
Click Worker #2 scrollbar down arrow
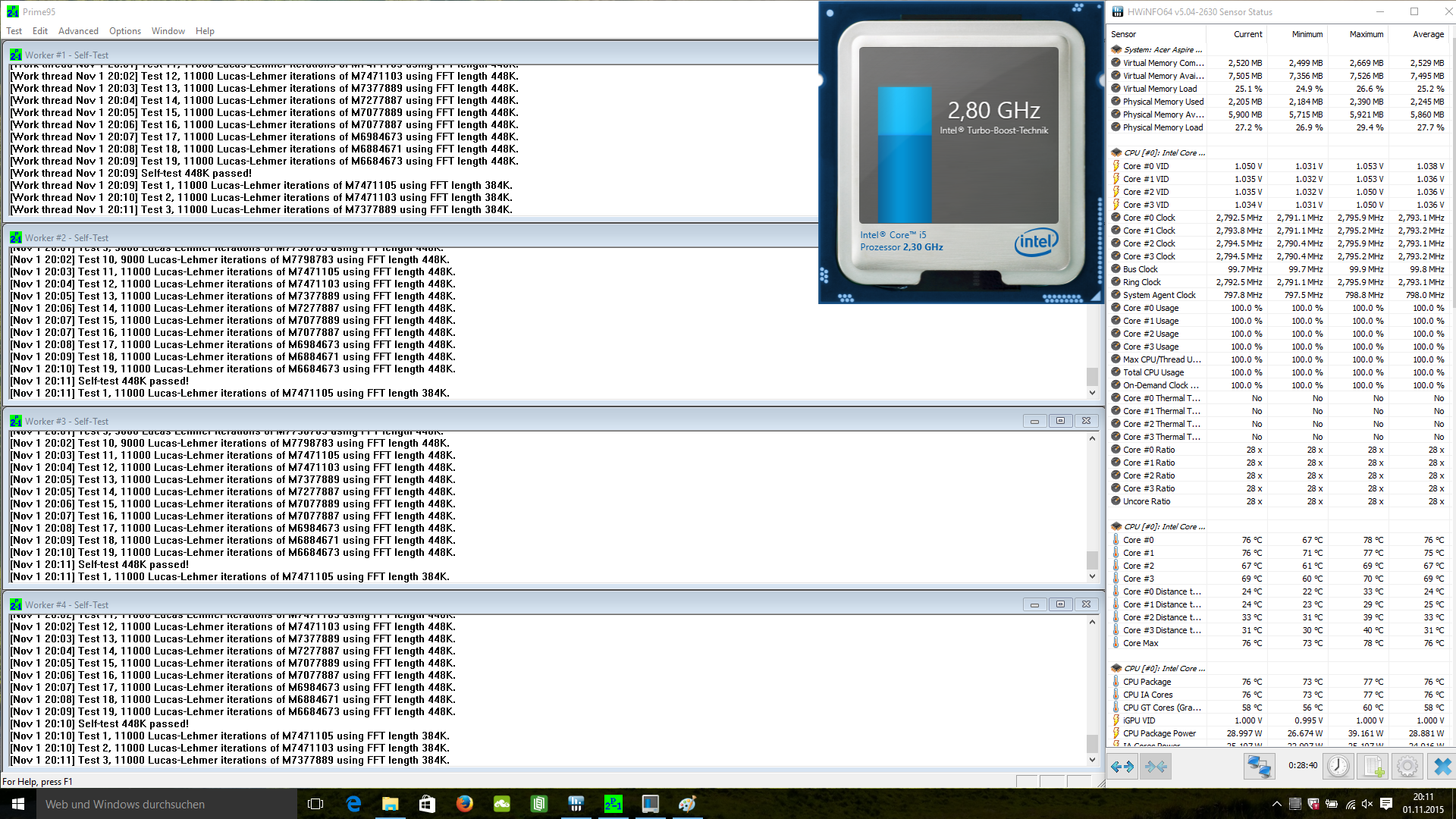coord(1092,393)
